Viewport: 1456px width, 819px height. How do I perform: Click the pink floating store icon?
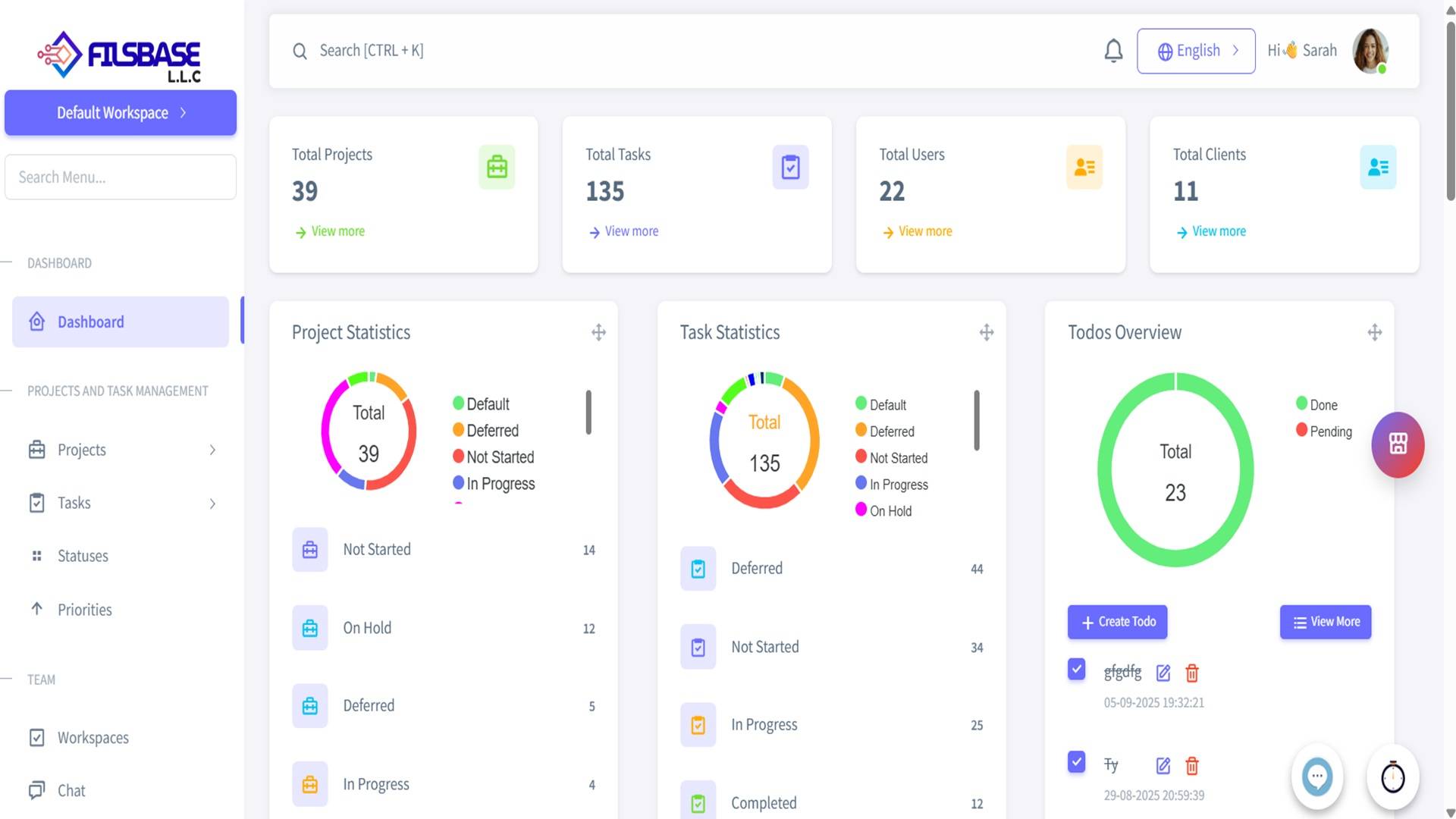click(x=1397, y=444)
